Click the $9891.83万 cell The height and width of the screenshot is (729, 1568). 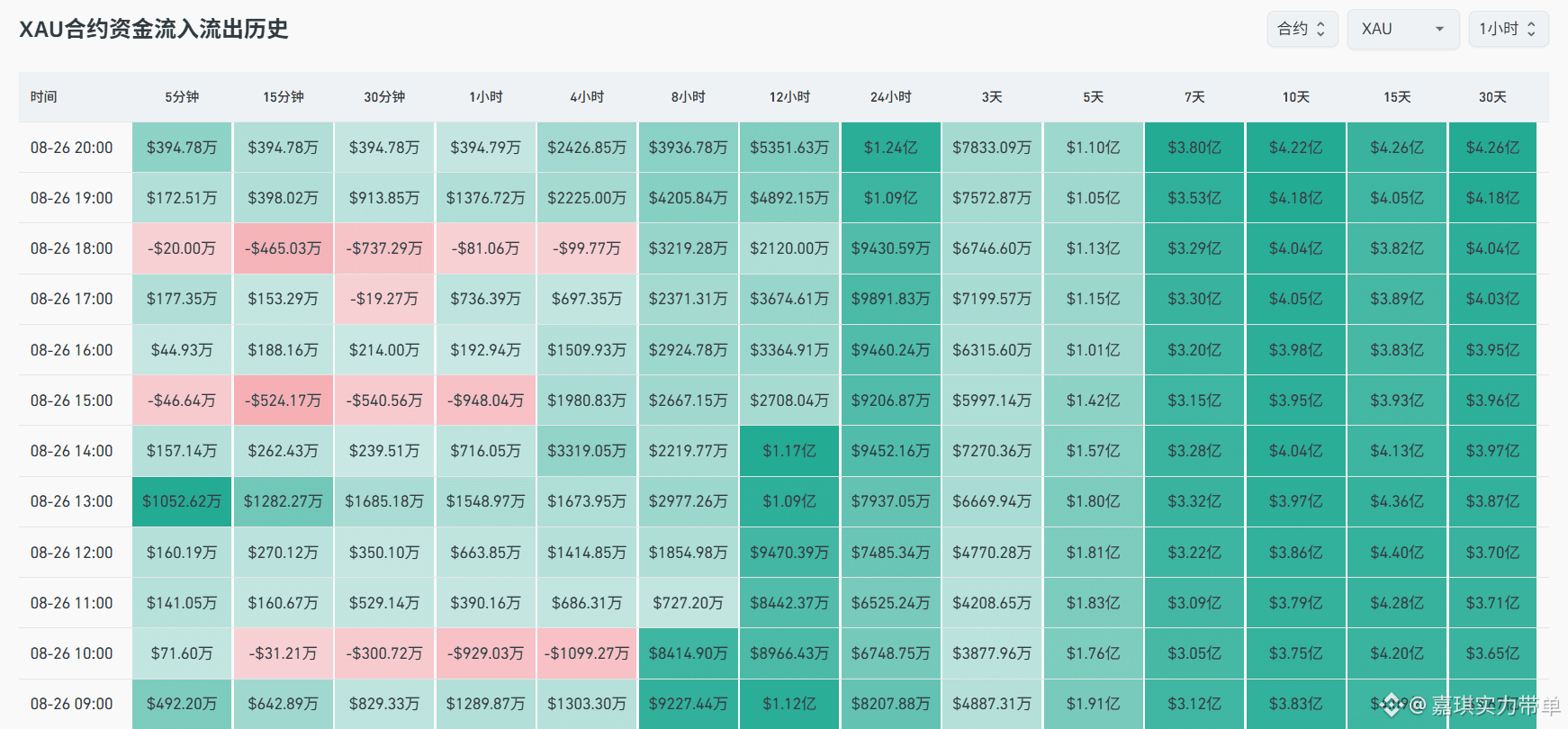coord(891,299)
